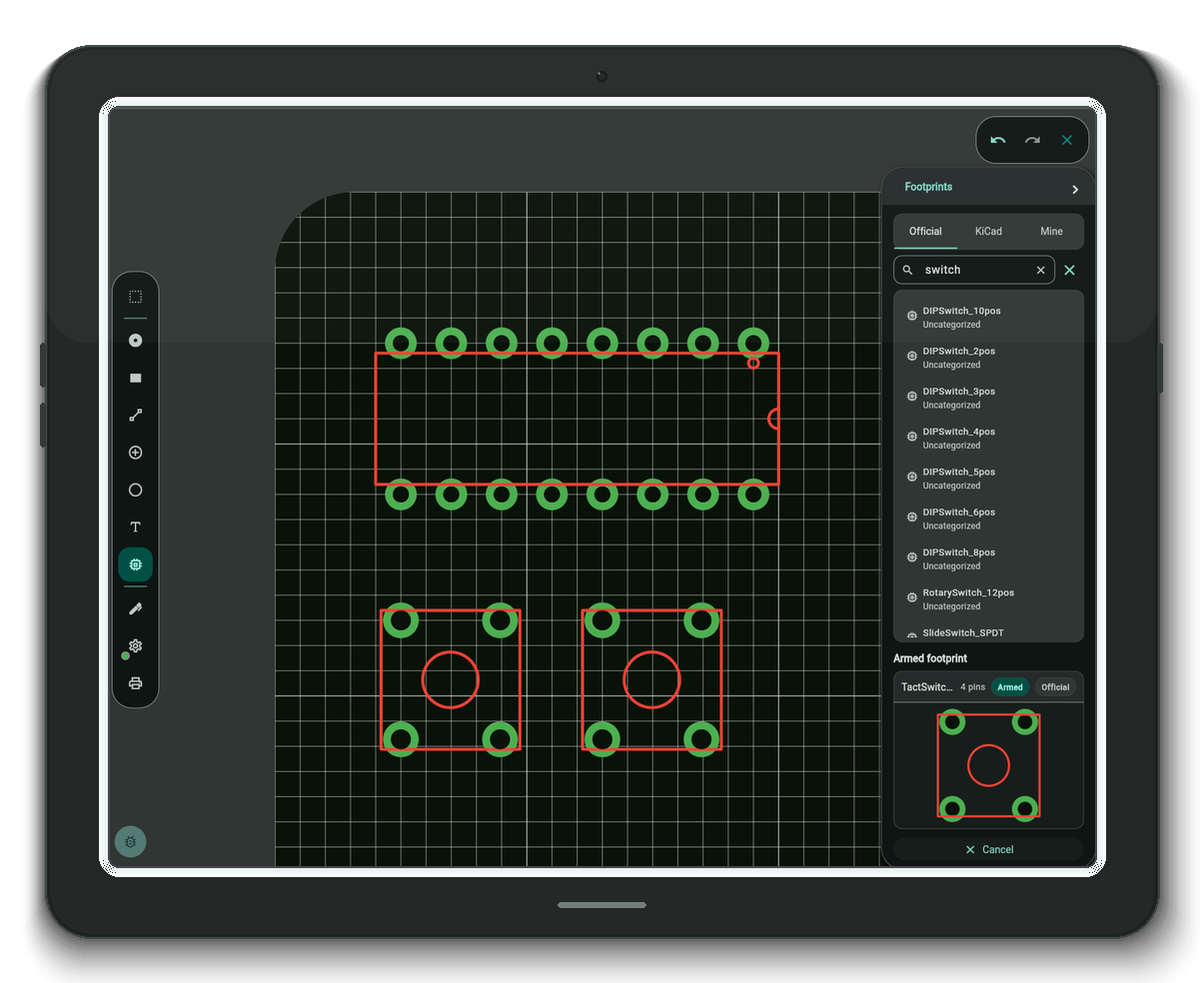
Task: Click the Undo arrow button
Action: (x=998, y=140)
